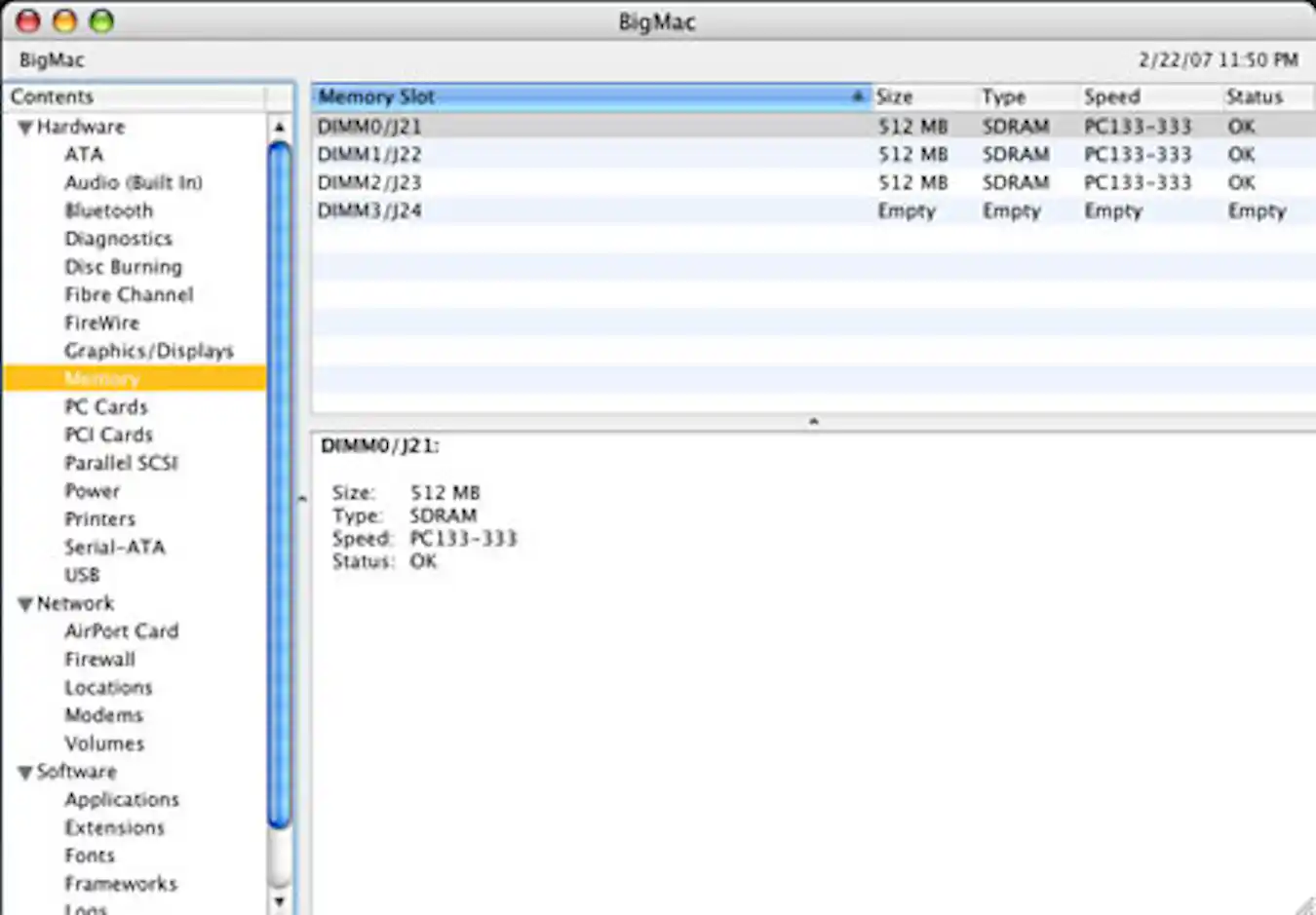Sort by the Speed column header
The width and height of the screenshot is (1316, 915).
1147,96
